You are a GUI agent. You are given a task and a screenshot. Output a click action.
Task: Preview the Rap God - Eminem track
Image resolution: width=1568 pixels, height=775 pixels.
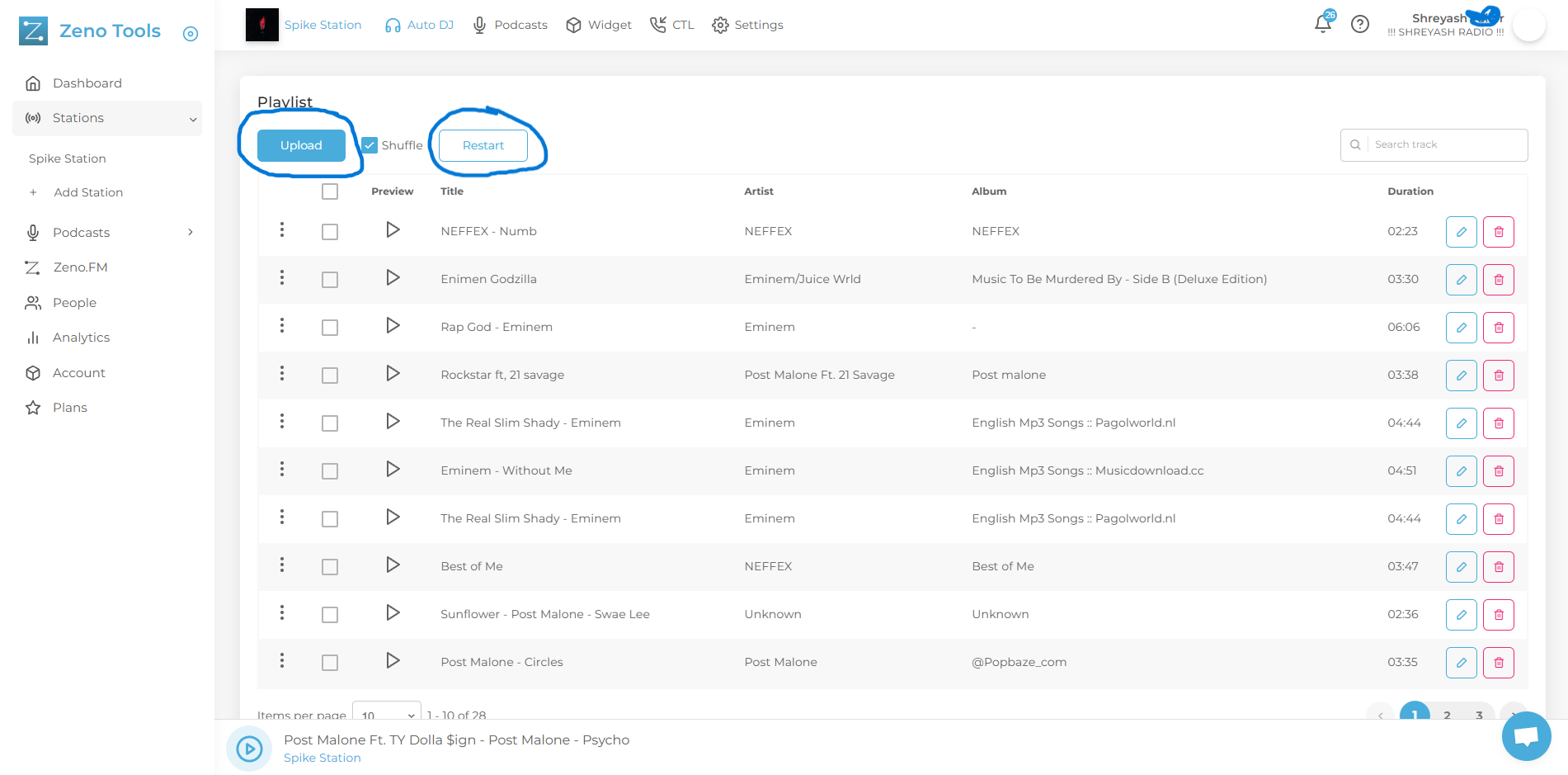393,325
